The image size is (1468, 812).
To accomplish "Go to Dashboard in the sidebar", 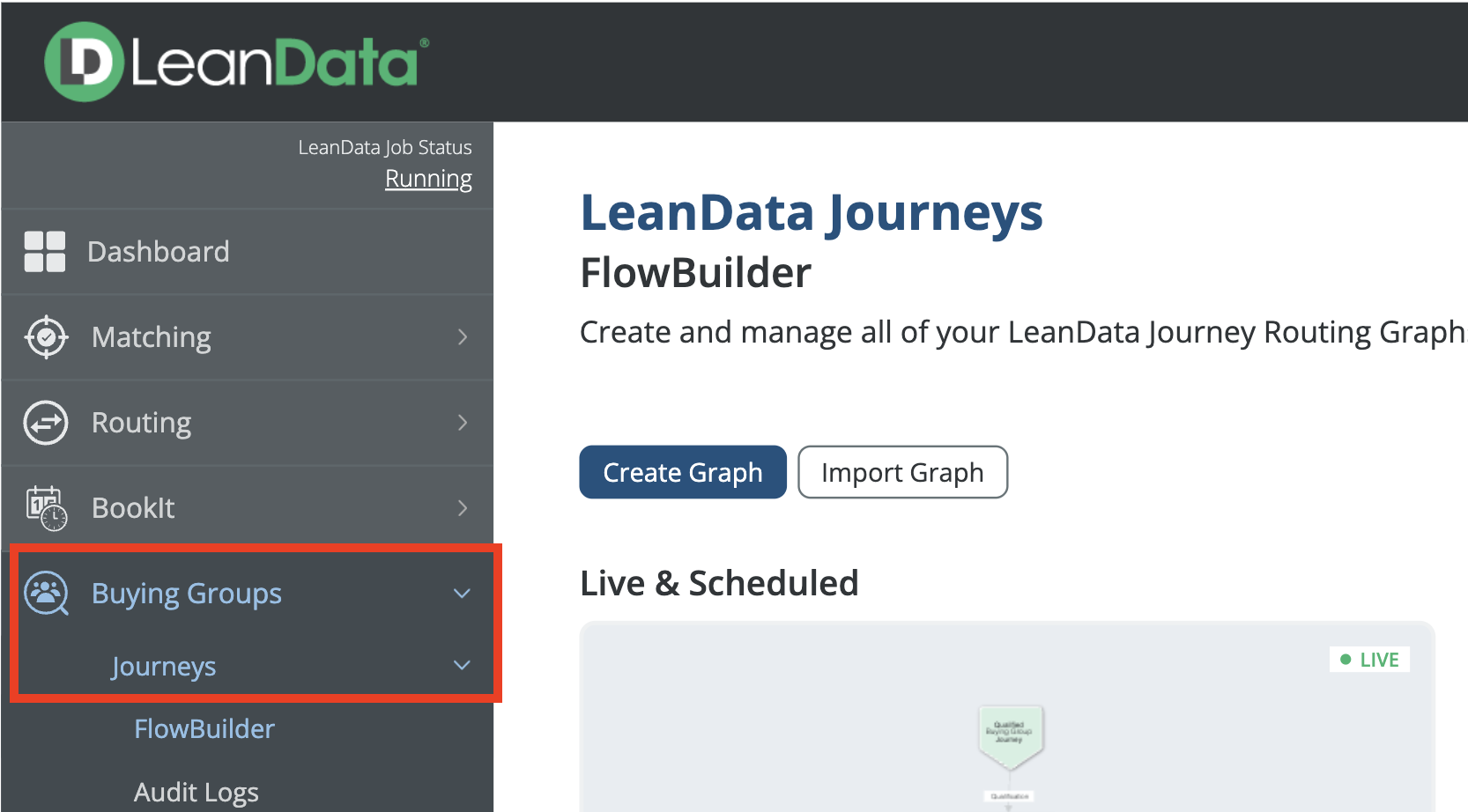I will click(159, 252).
